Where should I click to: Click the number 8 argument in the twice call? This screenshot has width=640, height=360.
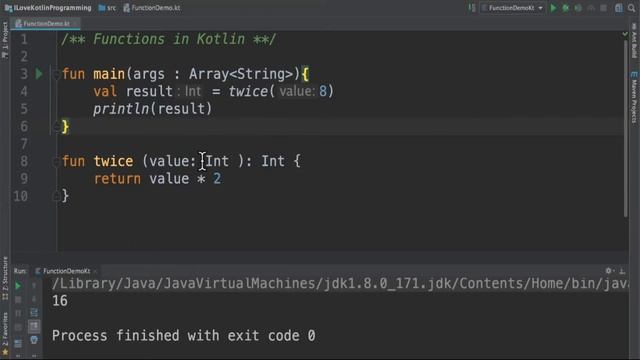[x=323, y=91]
